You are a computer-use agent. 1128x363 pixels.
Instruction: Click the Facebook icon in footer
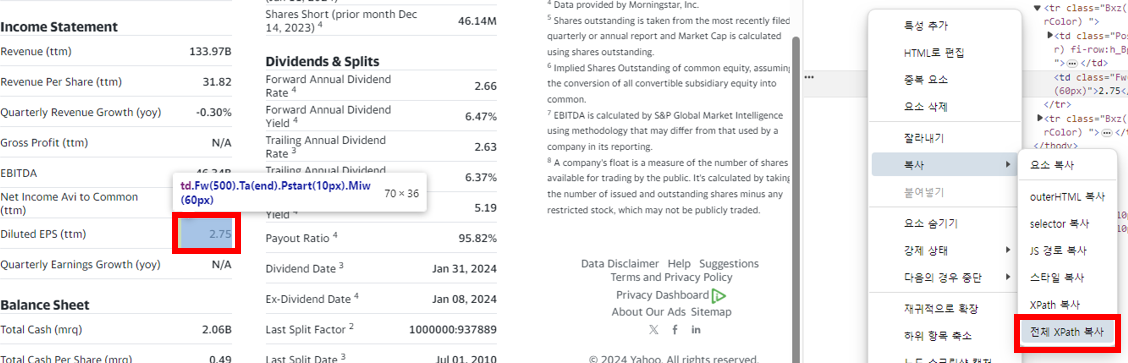675,330
